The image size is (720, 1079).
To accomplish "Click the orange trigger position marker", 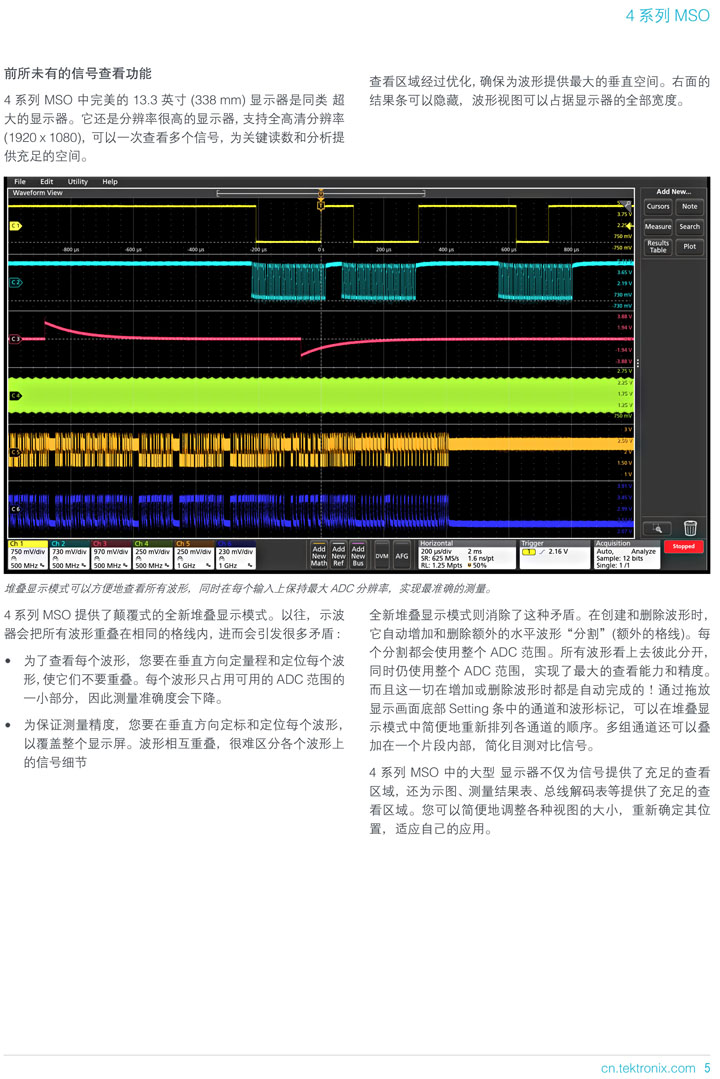I will 321,205.
